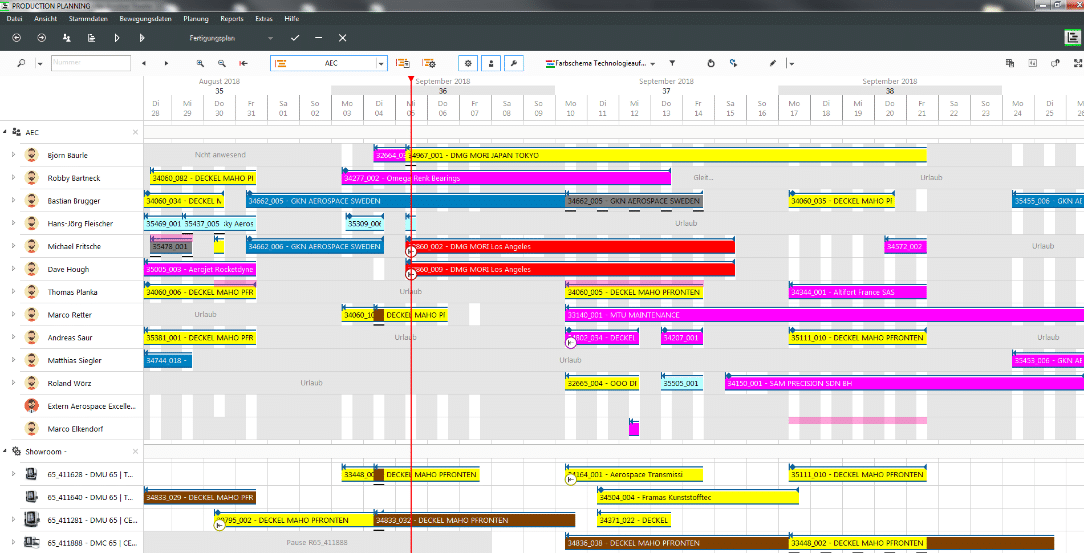Viewport: 1084px width, 553px height.
Task: Select the 34150_001 - SAM PRECISION SDN BH bar
Action: pyautogui.click(x=905, y=384)
